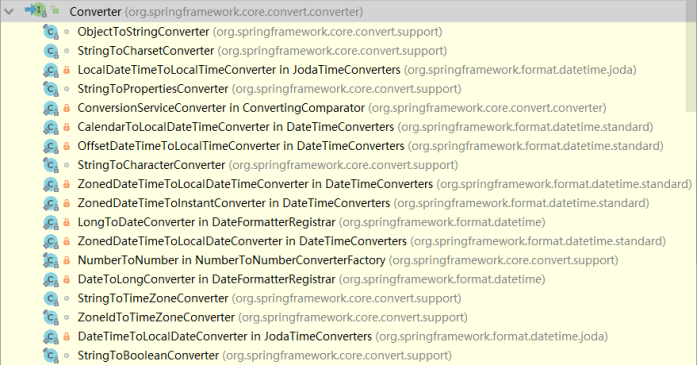
Task: Click the class icon of ObjectToStringConverter
Action: [x=51, y=32]
